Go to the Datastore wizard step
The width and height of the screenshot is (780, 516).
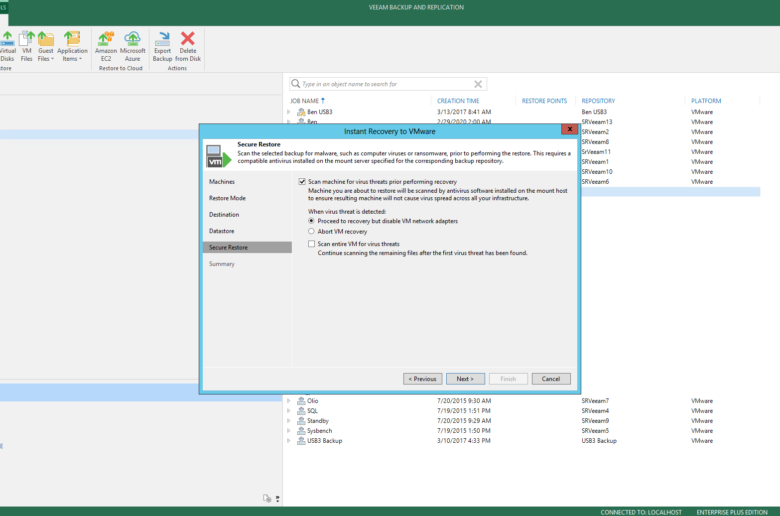pos(221,231)
